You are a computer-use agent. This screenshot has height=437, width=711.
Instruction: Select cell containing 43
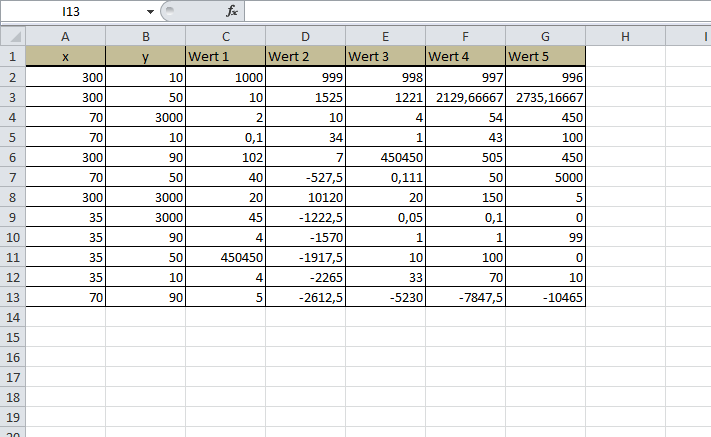coord(465,137)
